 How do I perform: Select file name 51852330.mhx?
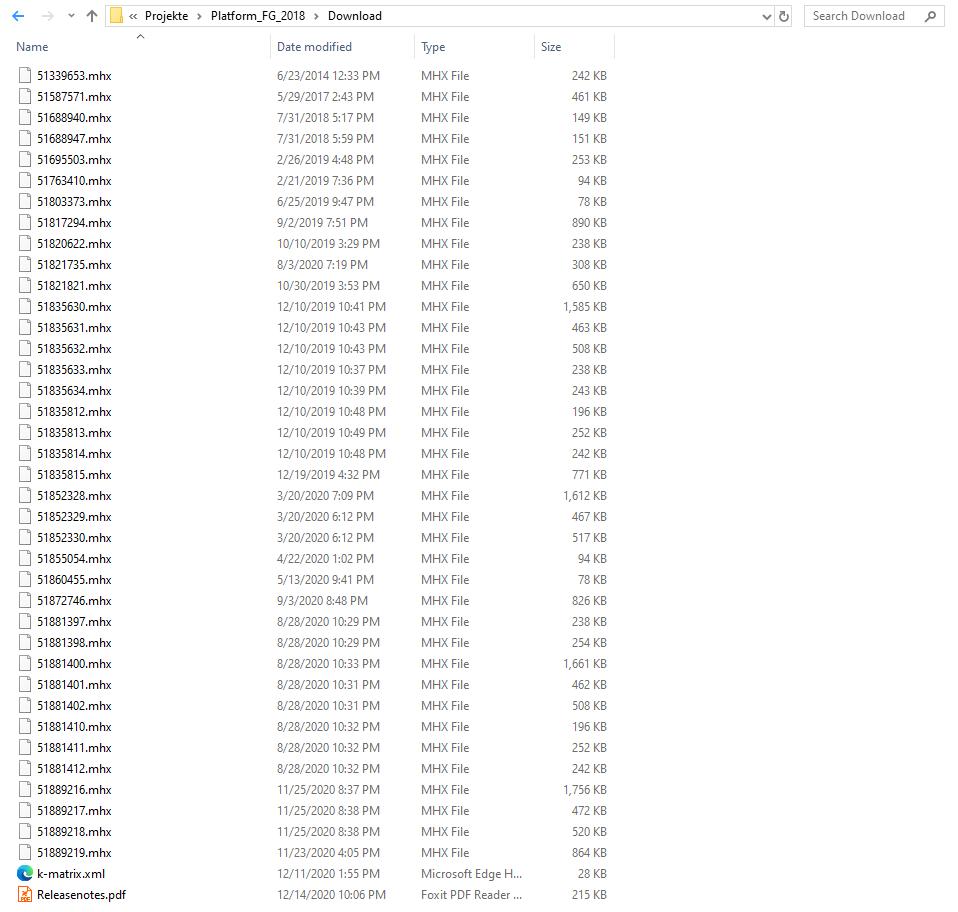coord(74,538)
